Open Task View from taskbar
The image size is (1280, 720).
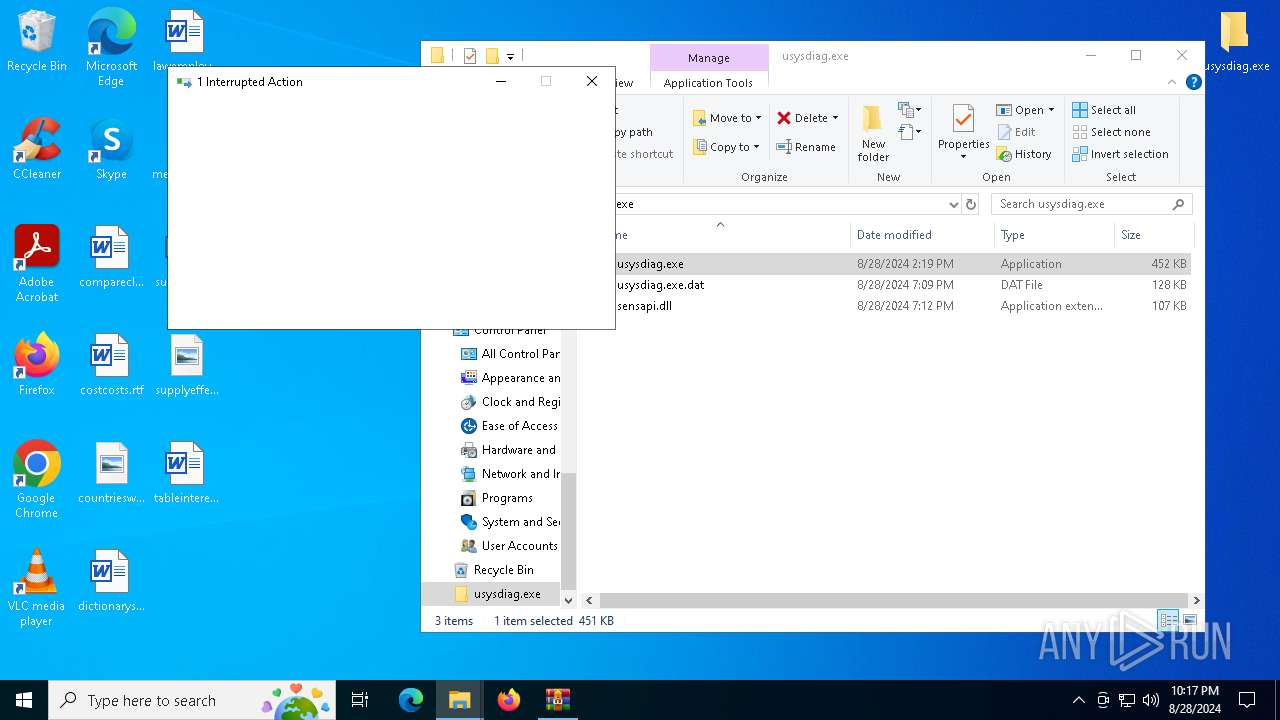360,700
